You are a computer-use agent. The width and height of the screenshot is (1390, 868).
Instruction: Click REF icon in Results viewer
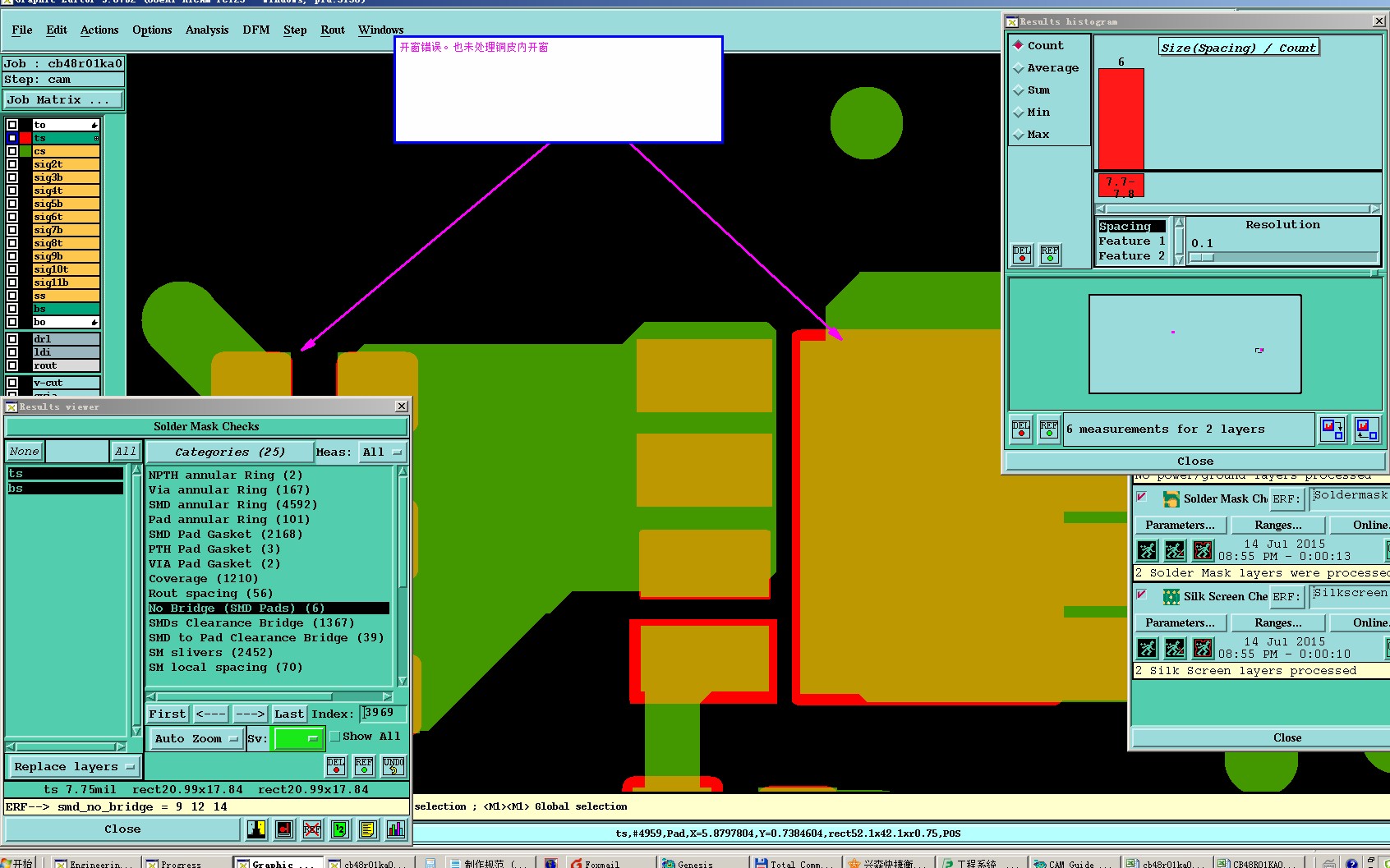364,765
